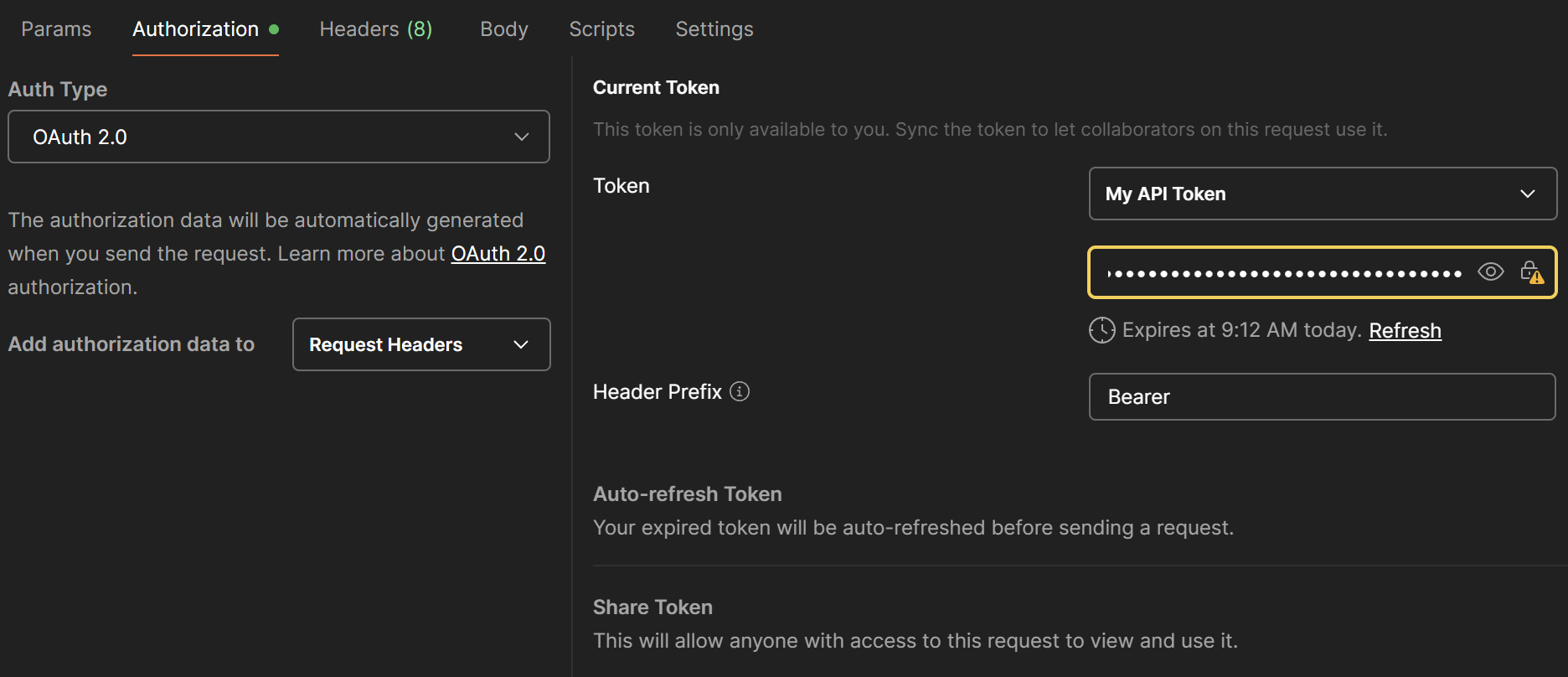
Task: Switch to the Settings tab
Action: 714,29
